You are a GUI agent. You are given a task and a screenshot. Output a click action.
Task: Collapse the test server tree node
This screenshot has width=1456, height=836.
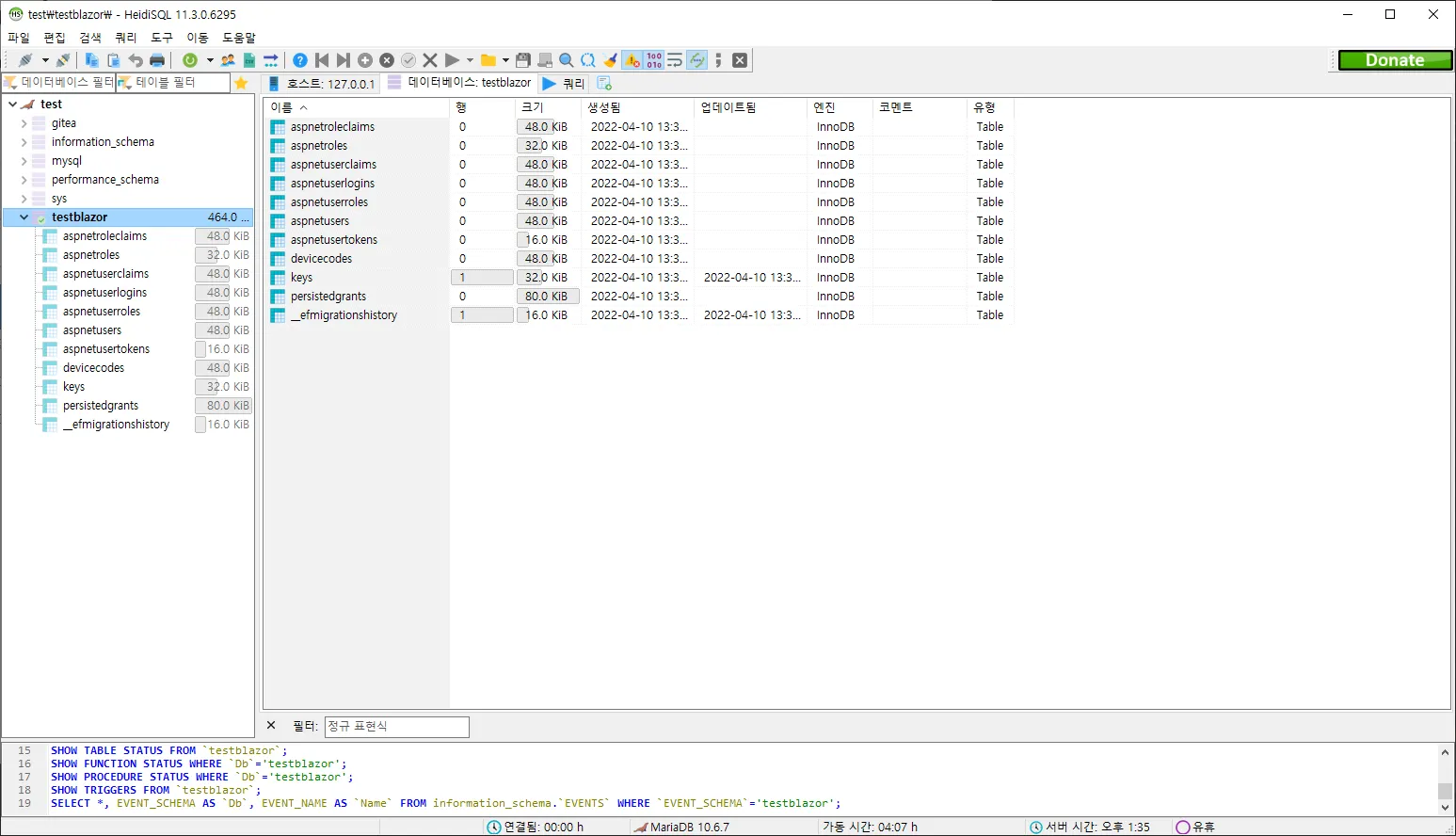pos(12,104)
